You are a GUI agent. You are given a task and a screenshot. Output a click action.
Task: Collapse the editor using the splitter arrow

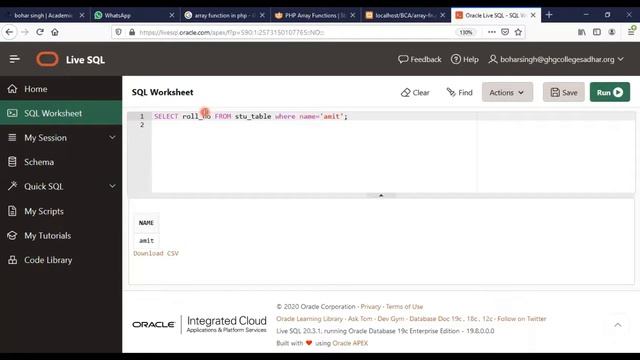(x=381, y=196)
